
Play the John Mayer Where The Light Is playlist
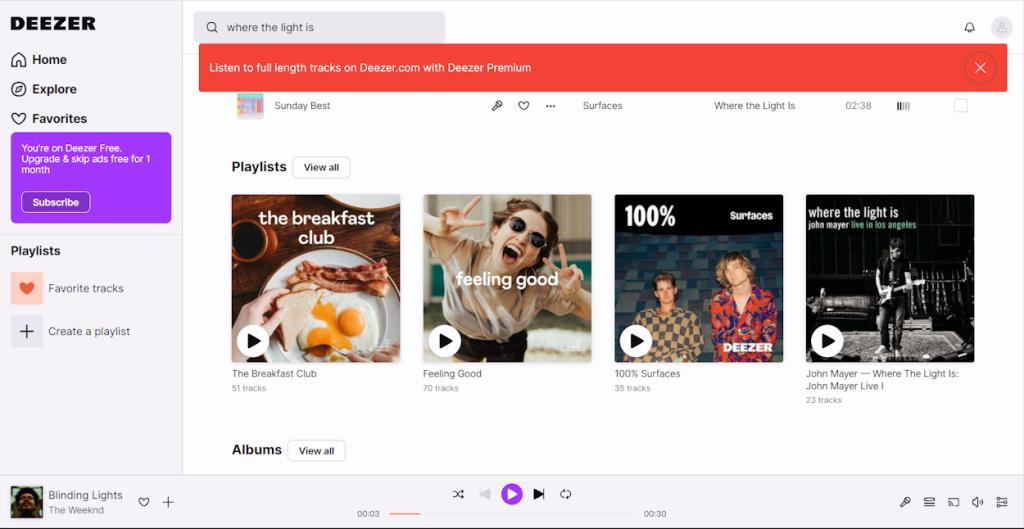[827, 341]
